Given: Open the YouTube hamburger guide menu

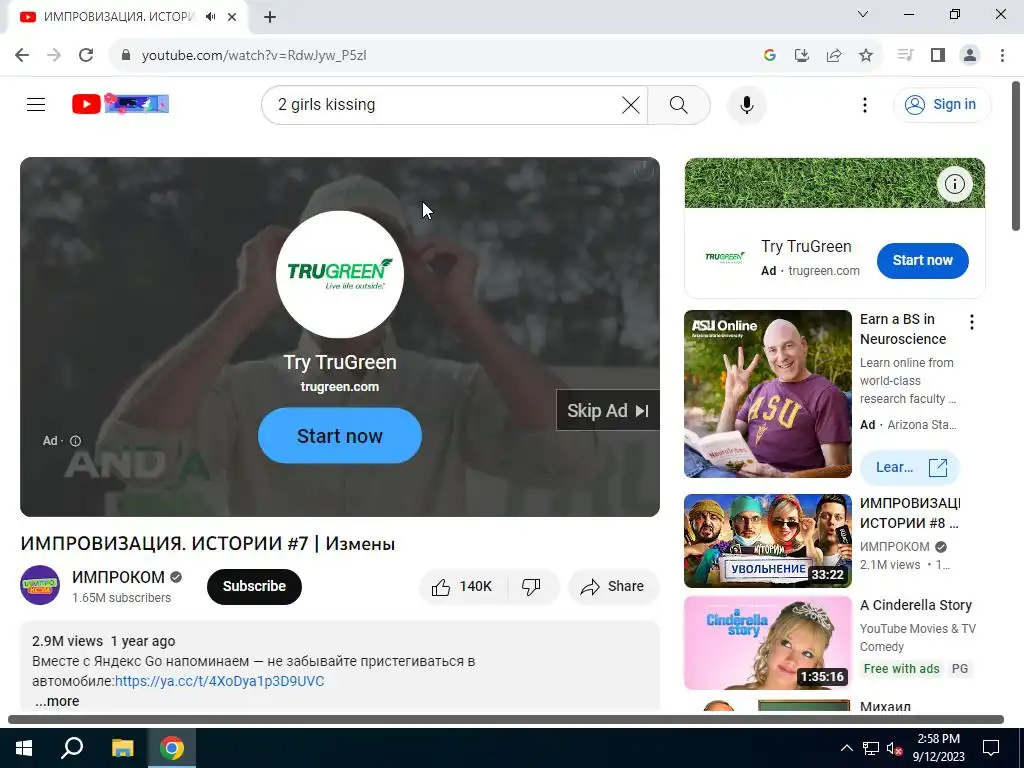Looking at the screenshot, I should point(36,104).
